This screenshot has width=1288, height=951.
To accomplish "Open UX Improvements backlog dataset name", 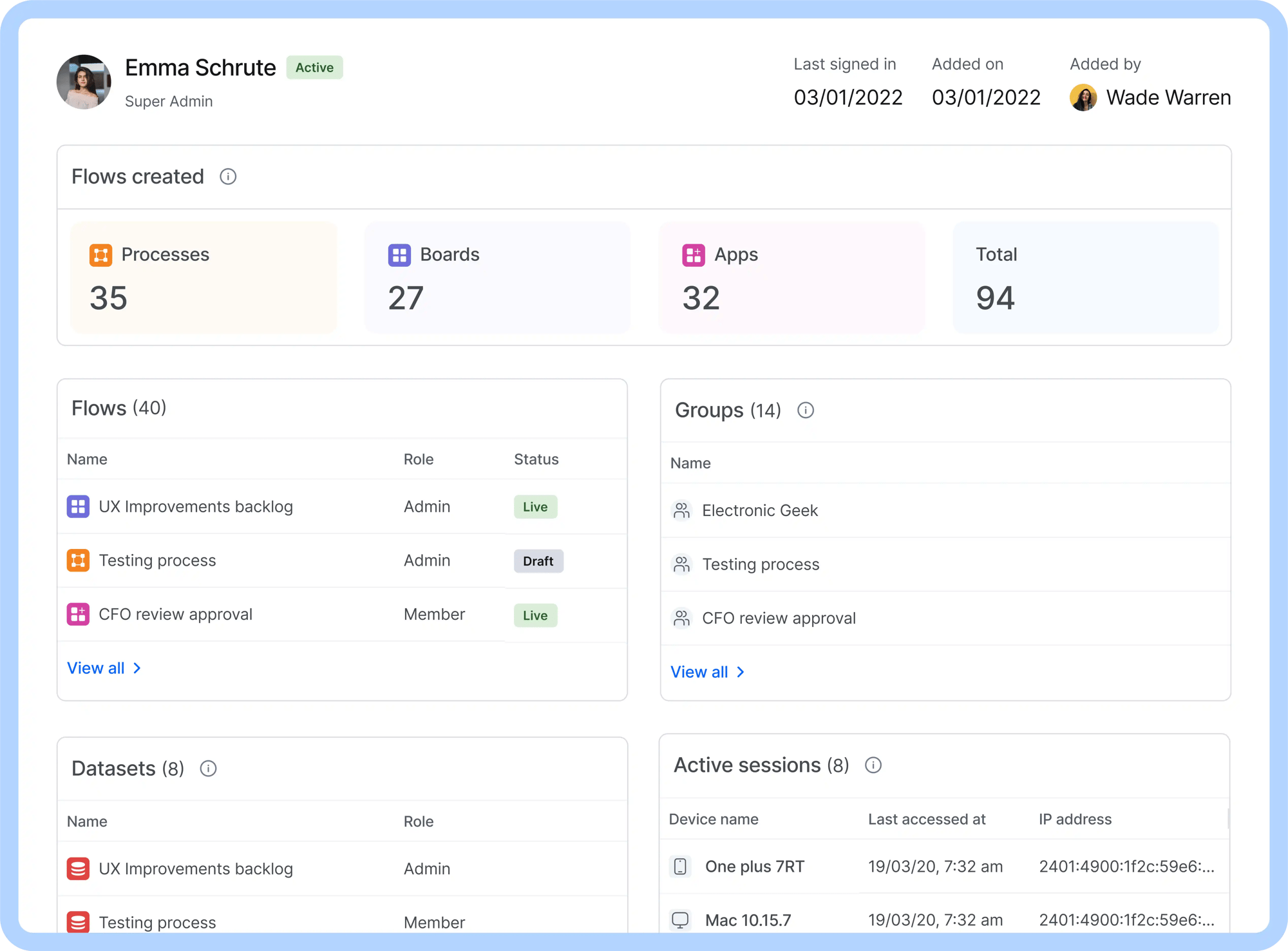I will click(196, 869).
